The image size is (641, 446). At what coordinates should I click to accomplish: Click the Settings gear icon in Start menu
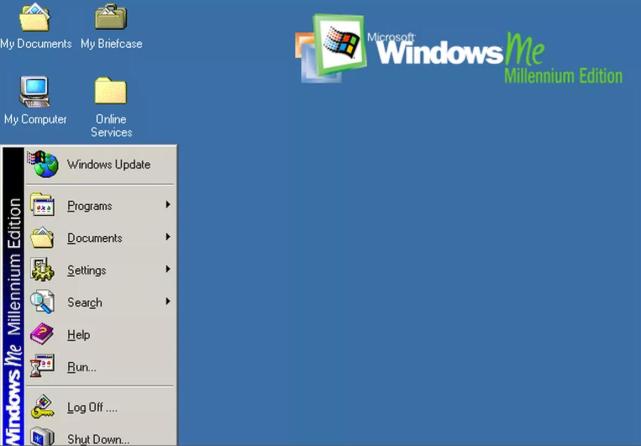[42, 269]
